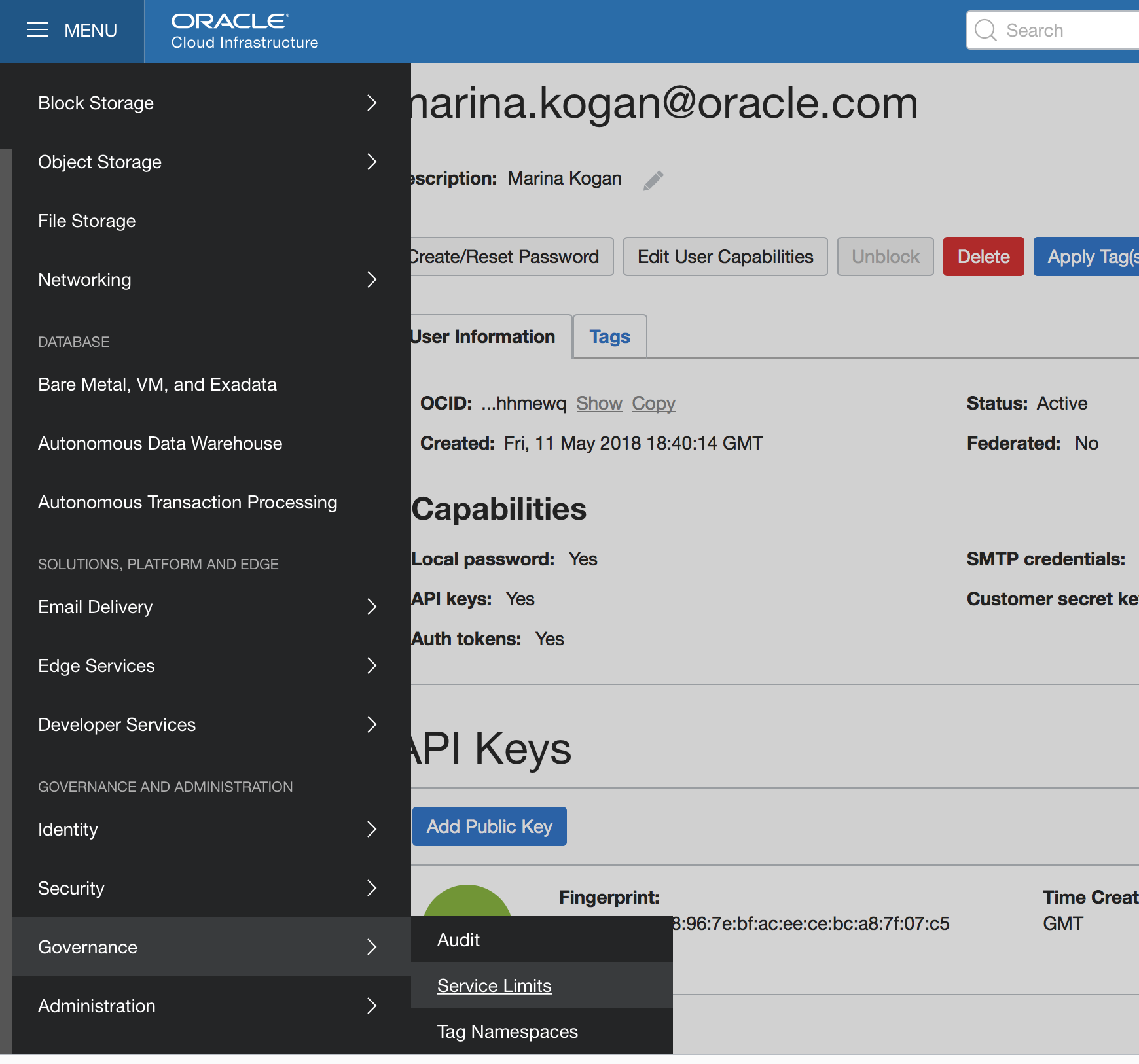The height and width of the screenshot is (1064, 1139).
Task: Click the Unblock button
Action: (886, 257)
